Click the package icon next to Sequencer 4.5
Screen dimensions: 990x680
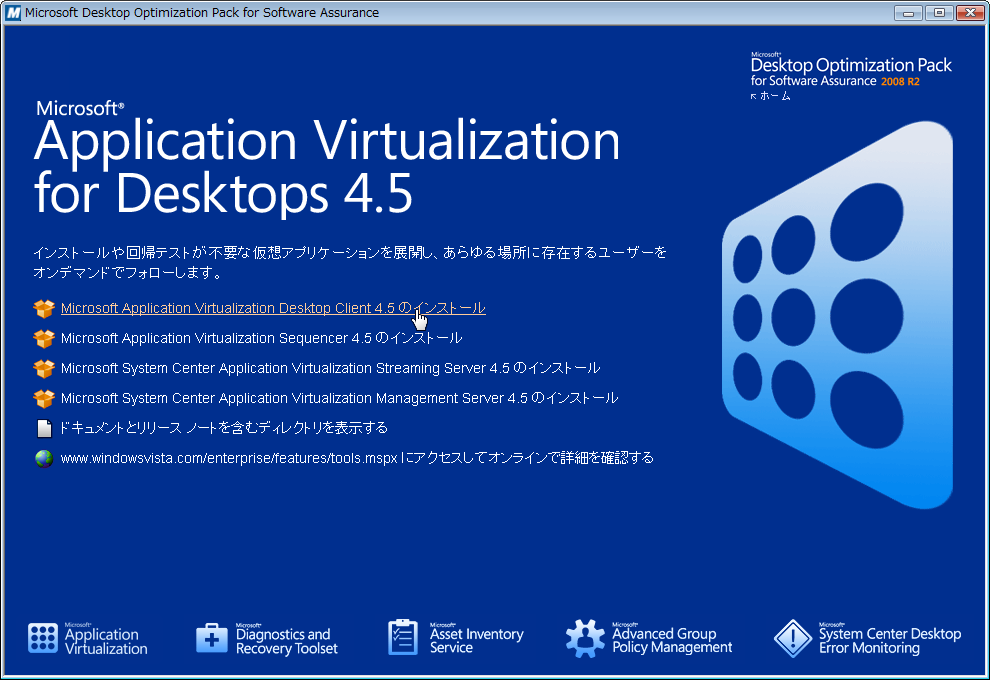pos(43,339)
